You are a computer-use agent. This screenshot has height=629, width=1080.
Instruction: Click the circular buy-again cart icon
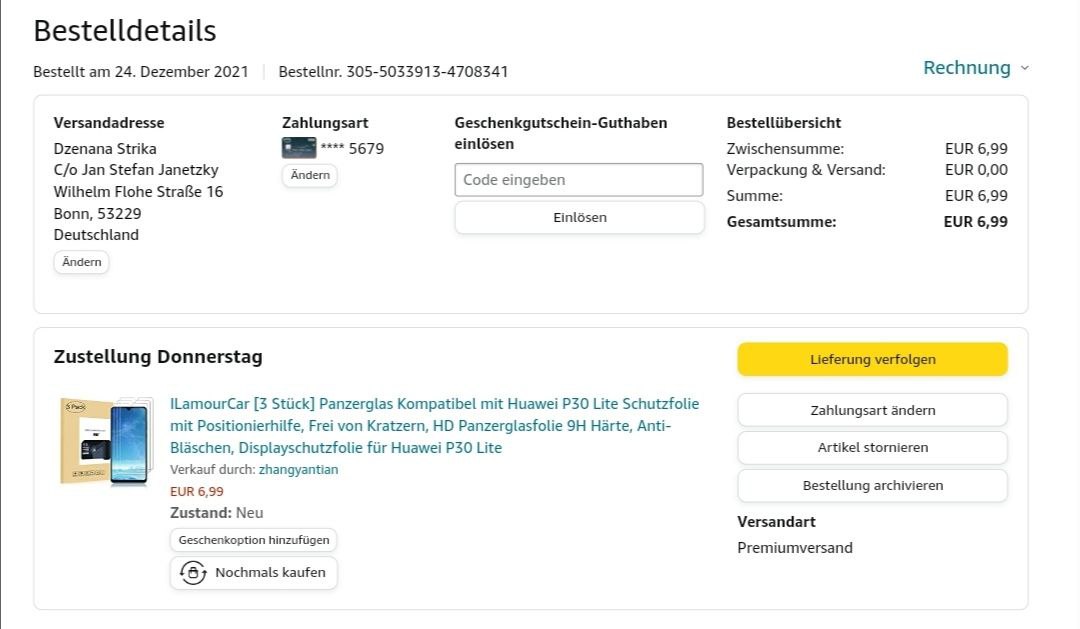click(x=192, y=573)
